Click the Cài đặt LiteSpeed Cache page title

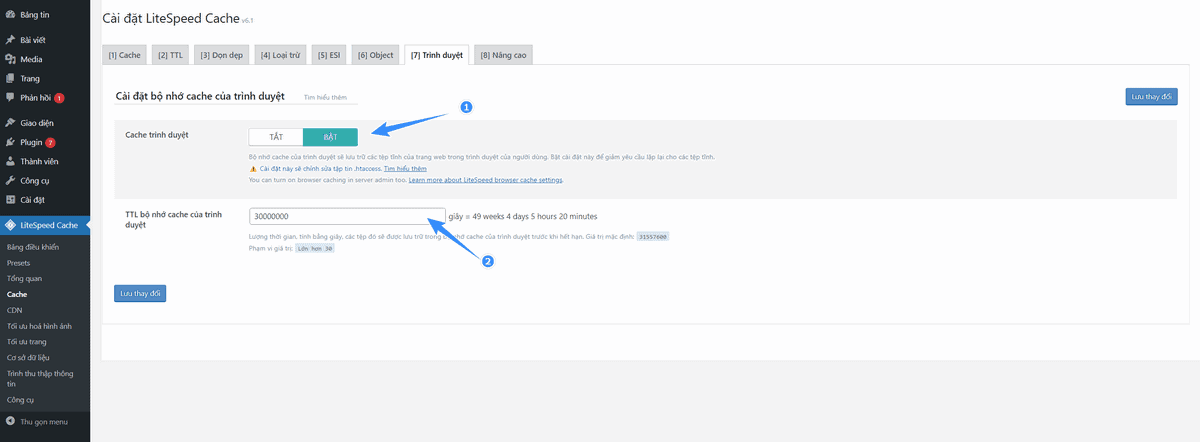click(x=171, y=19)
